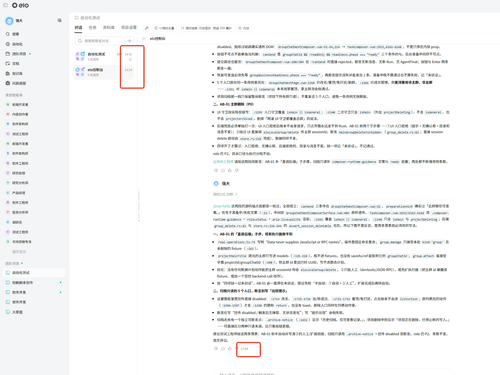Click the comment icon under the last message
Image resolution: width=500 pixels, height=375 pixels.
click(x=223, y=349)
